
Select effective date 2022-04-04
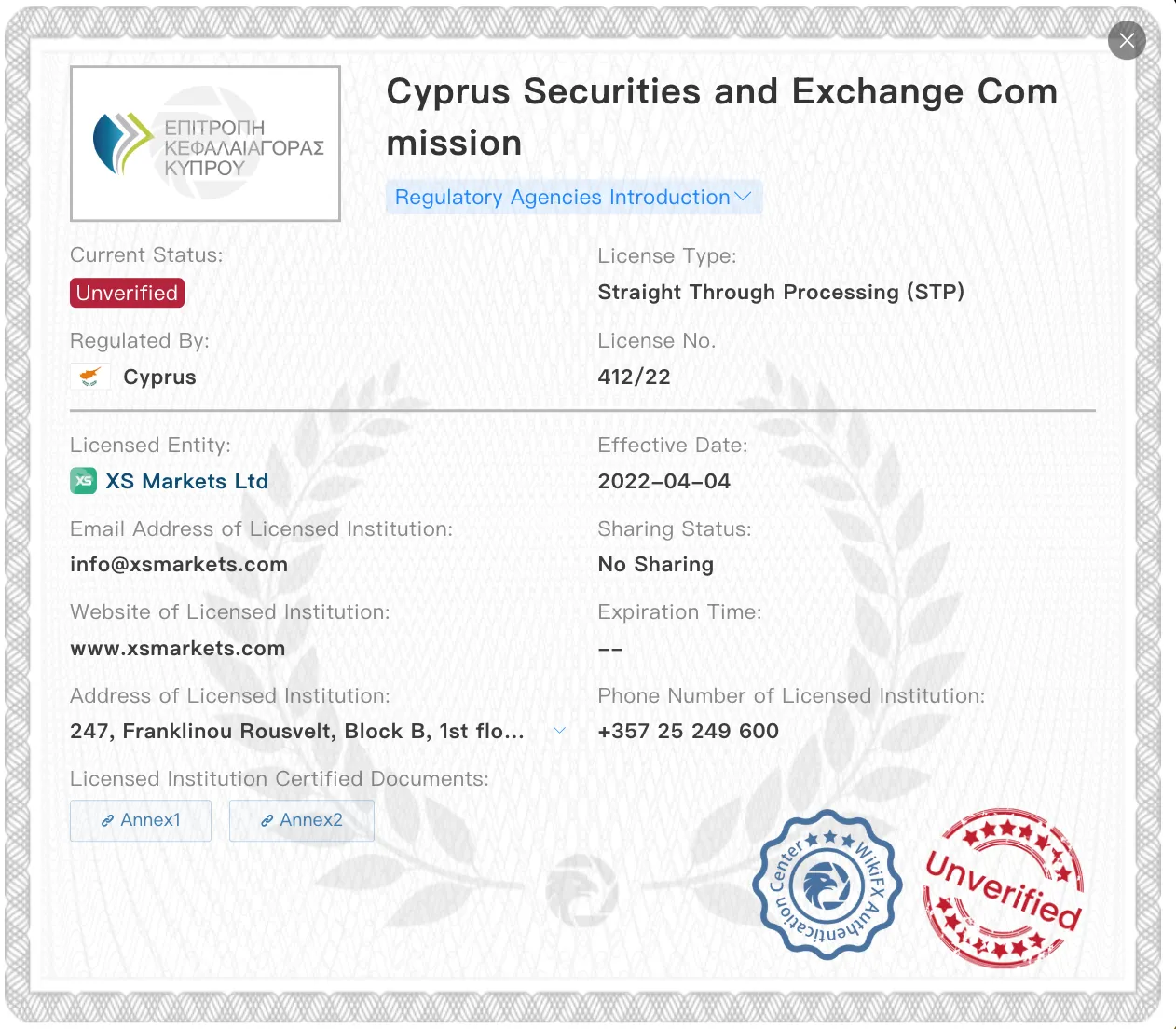[664, 481]
